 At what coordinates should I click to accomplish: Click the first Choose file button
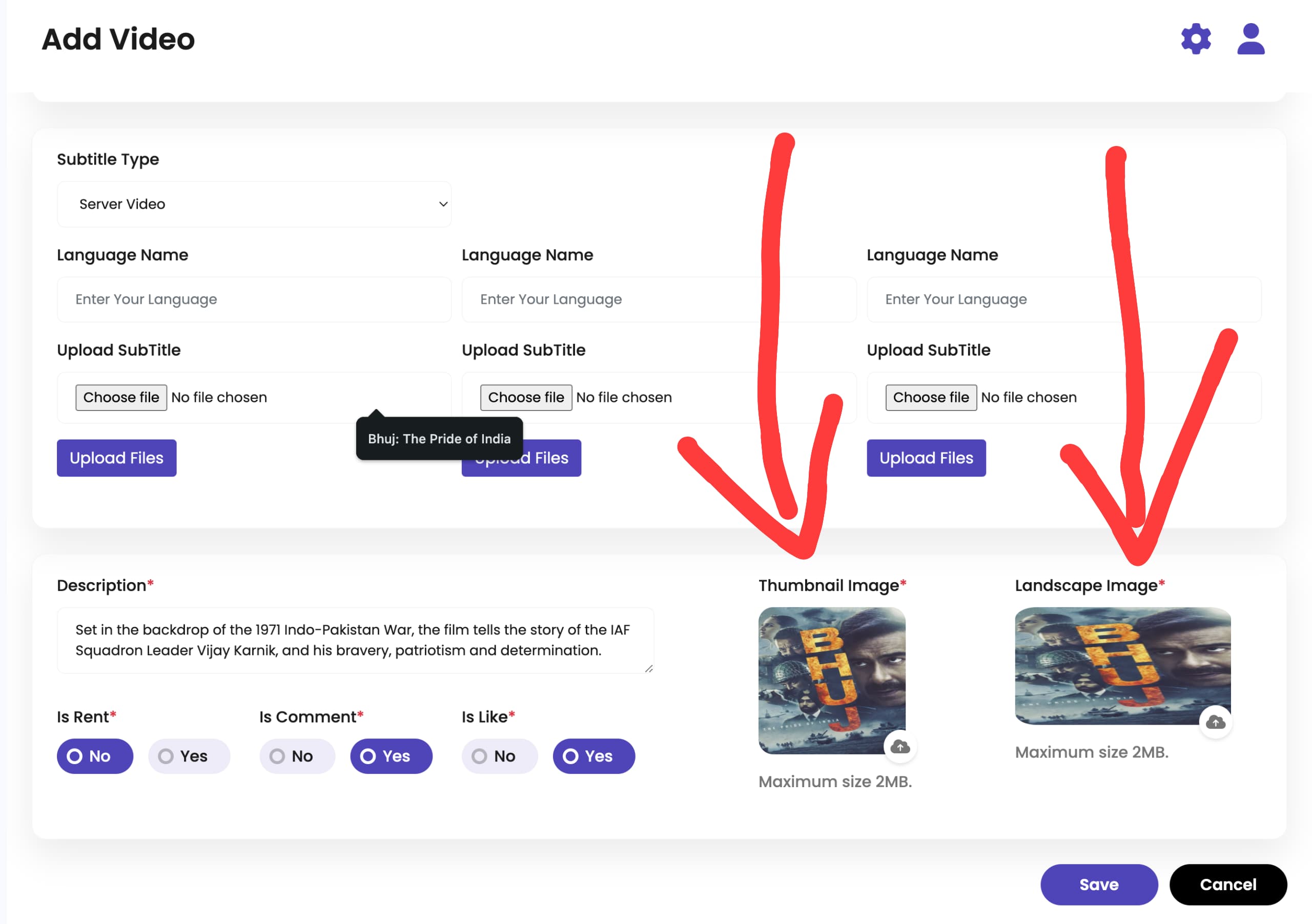tap(121, 397)
